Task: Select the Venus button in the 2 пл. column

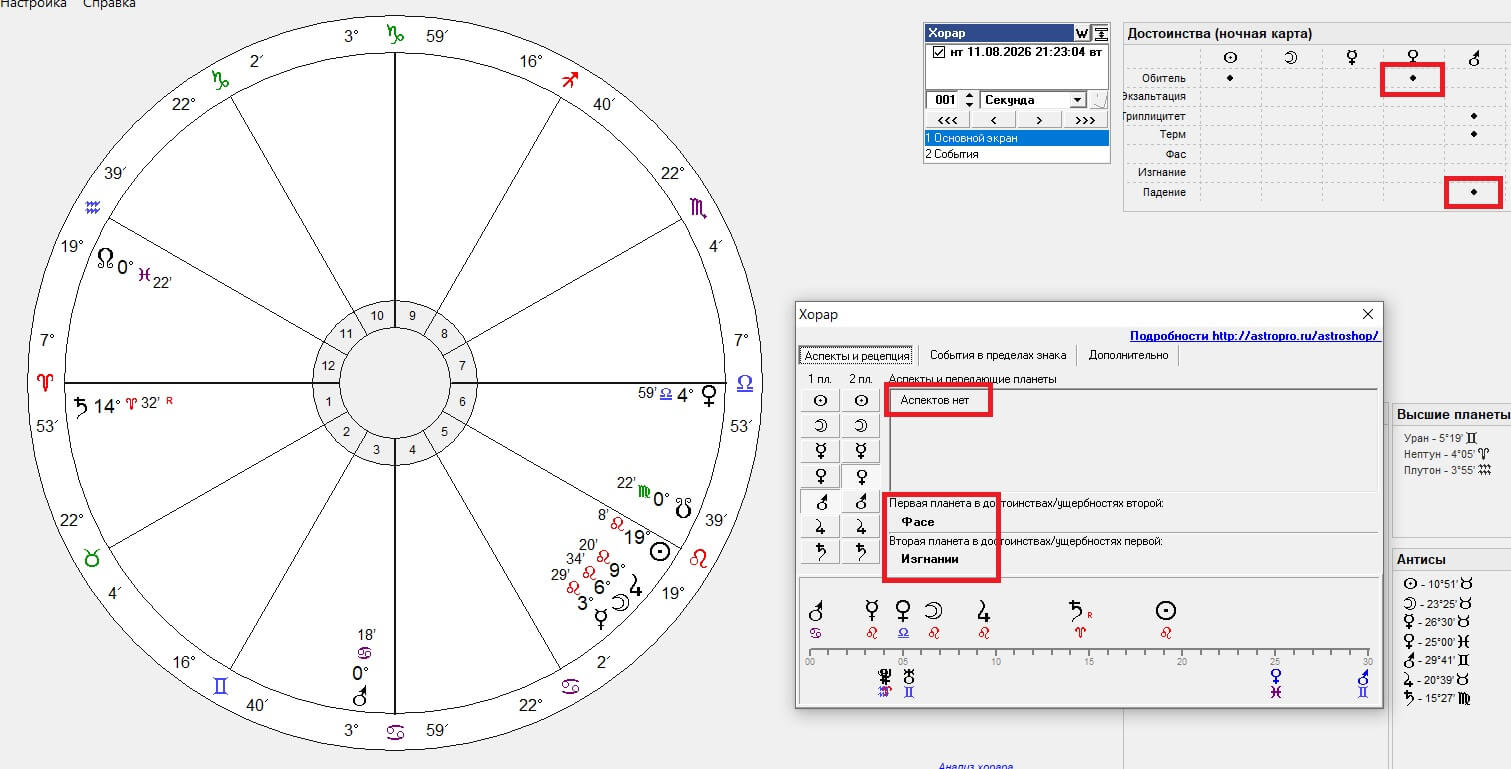Action: coord(860,476)
